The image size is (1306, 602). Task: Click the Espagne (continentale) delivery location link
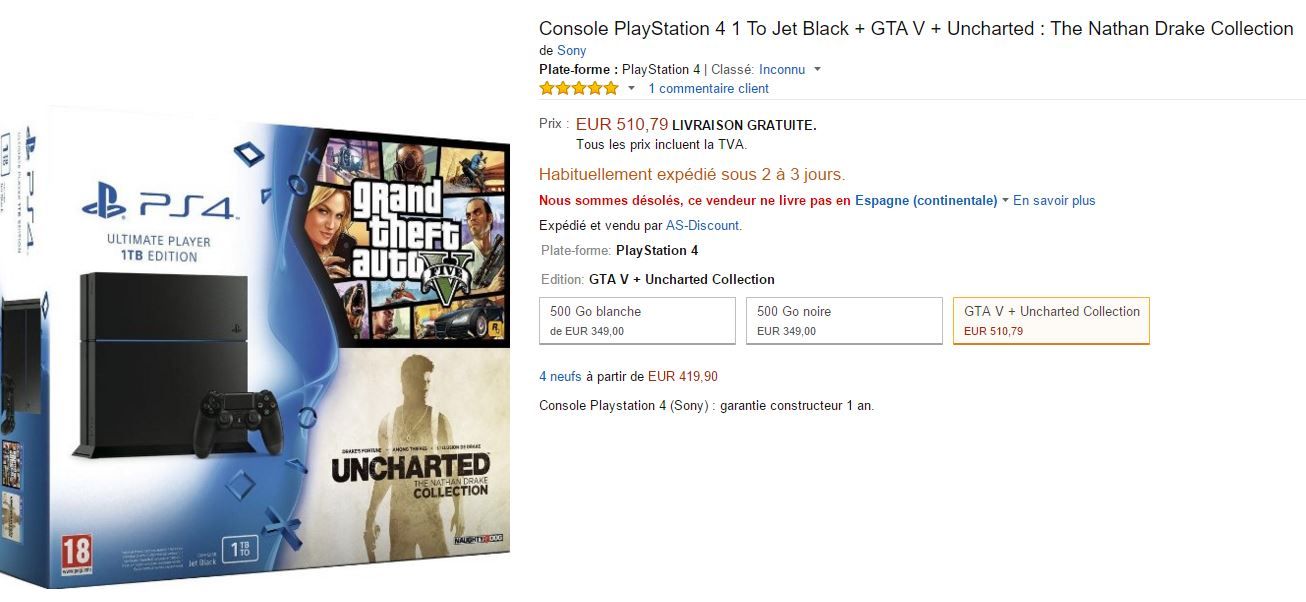pos(925,201)
